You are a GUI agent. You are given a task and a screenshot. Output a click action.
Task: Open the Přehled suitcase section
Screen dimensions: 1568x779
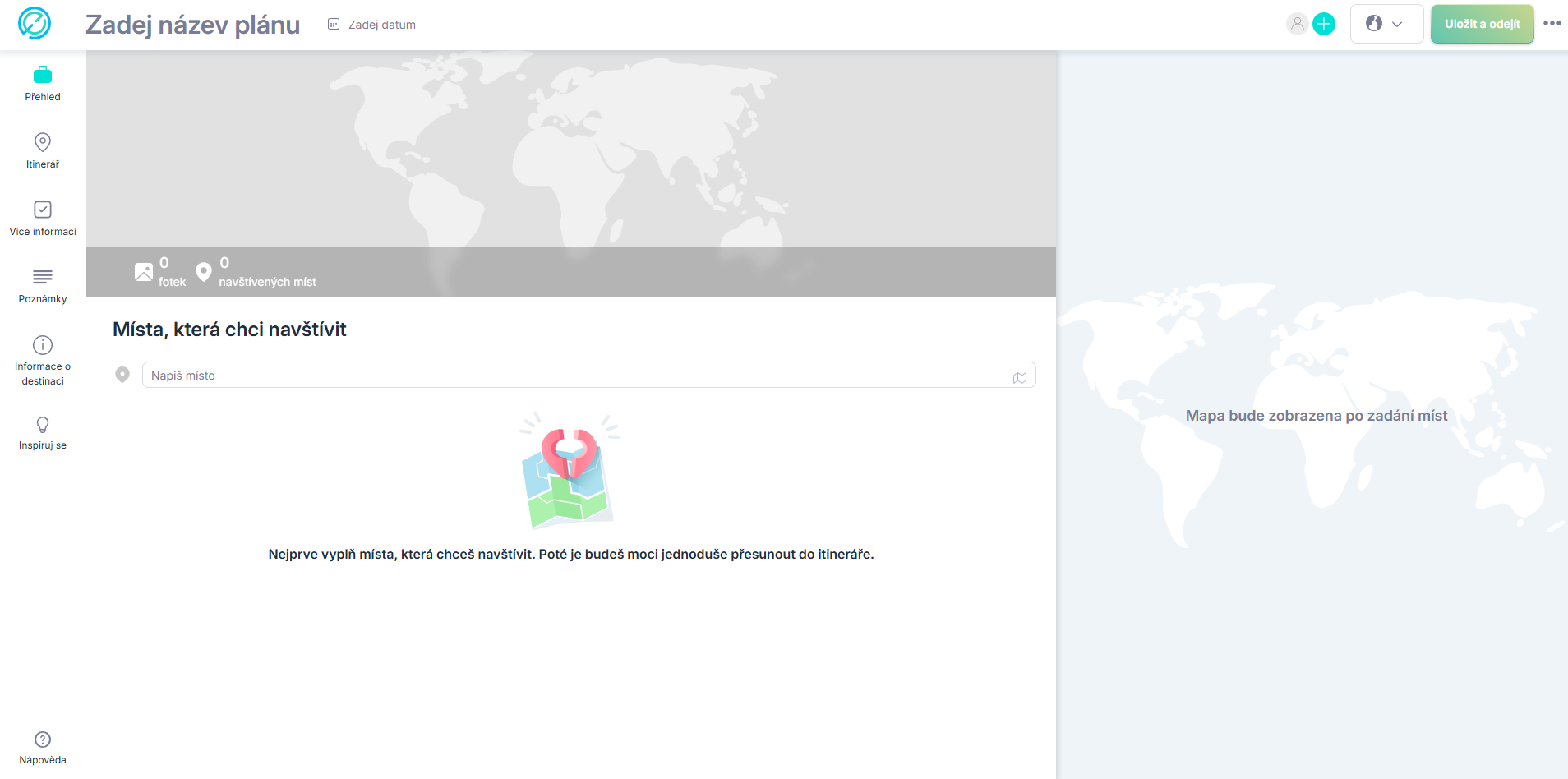[43, 84]
